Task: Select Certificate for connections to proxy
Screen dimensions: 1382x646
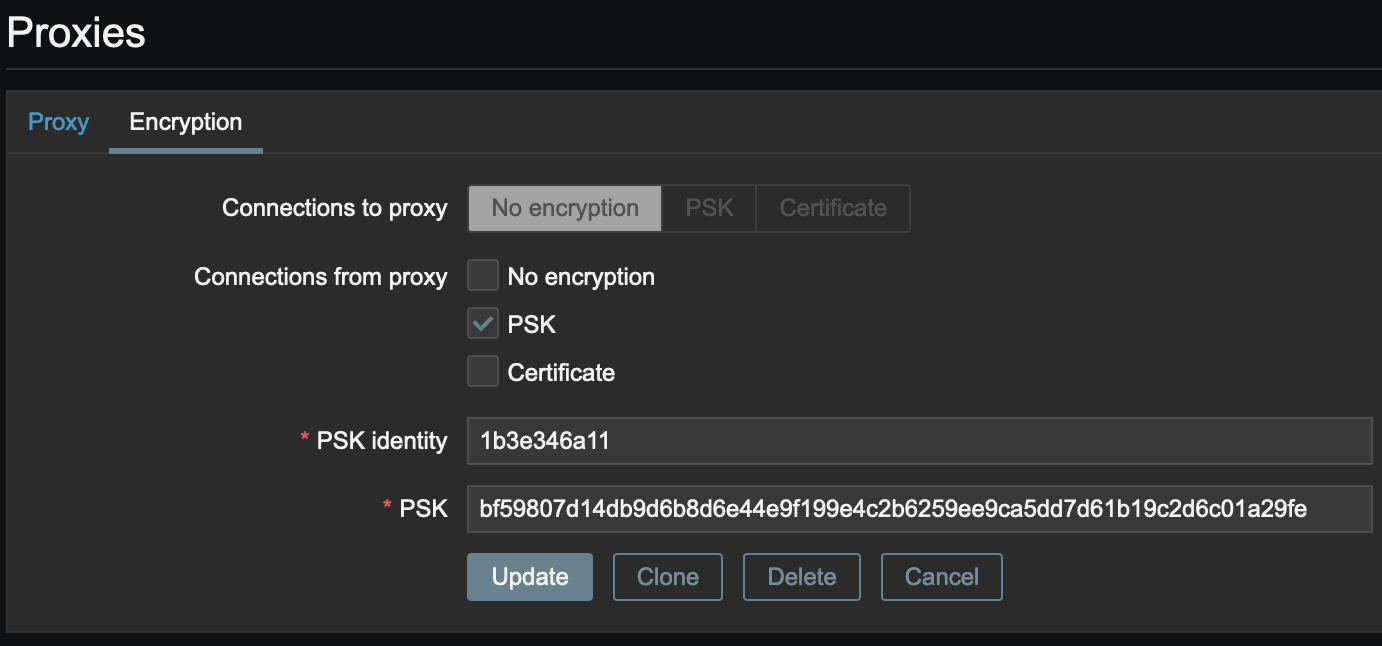Action: [833, 208]
